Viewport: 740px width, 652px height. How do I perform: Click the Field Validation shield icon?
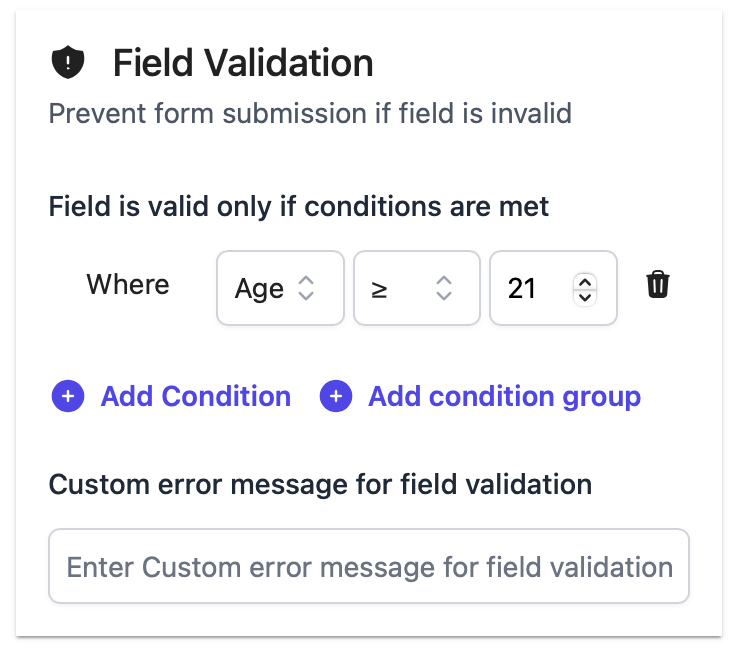click(x=68, y=62)
